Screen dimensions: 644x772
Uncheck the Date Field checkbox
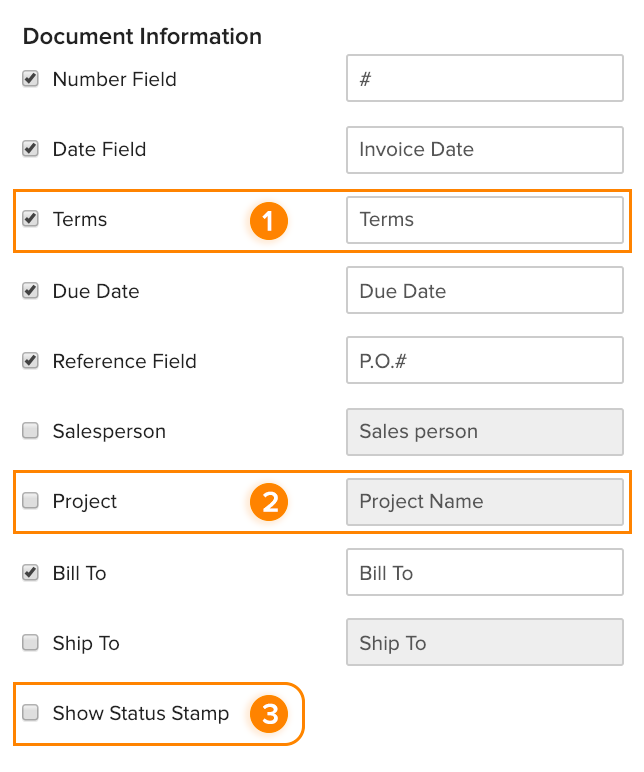(31, 149)
